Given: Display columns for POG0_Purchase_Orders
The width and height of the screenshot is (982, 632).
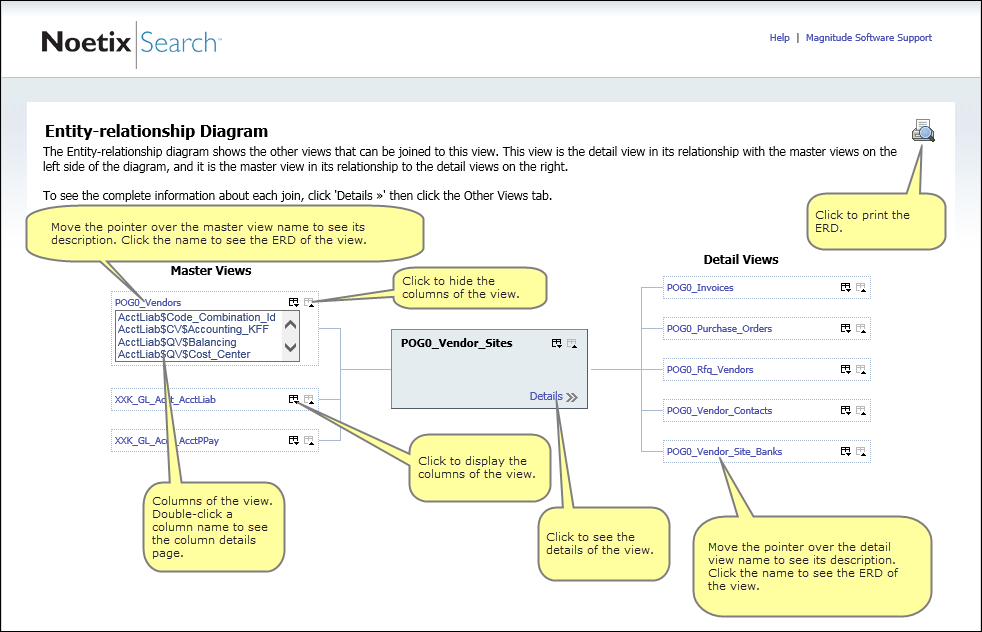Looking at the screenshot, I should (845, 328).
